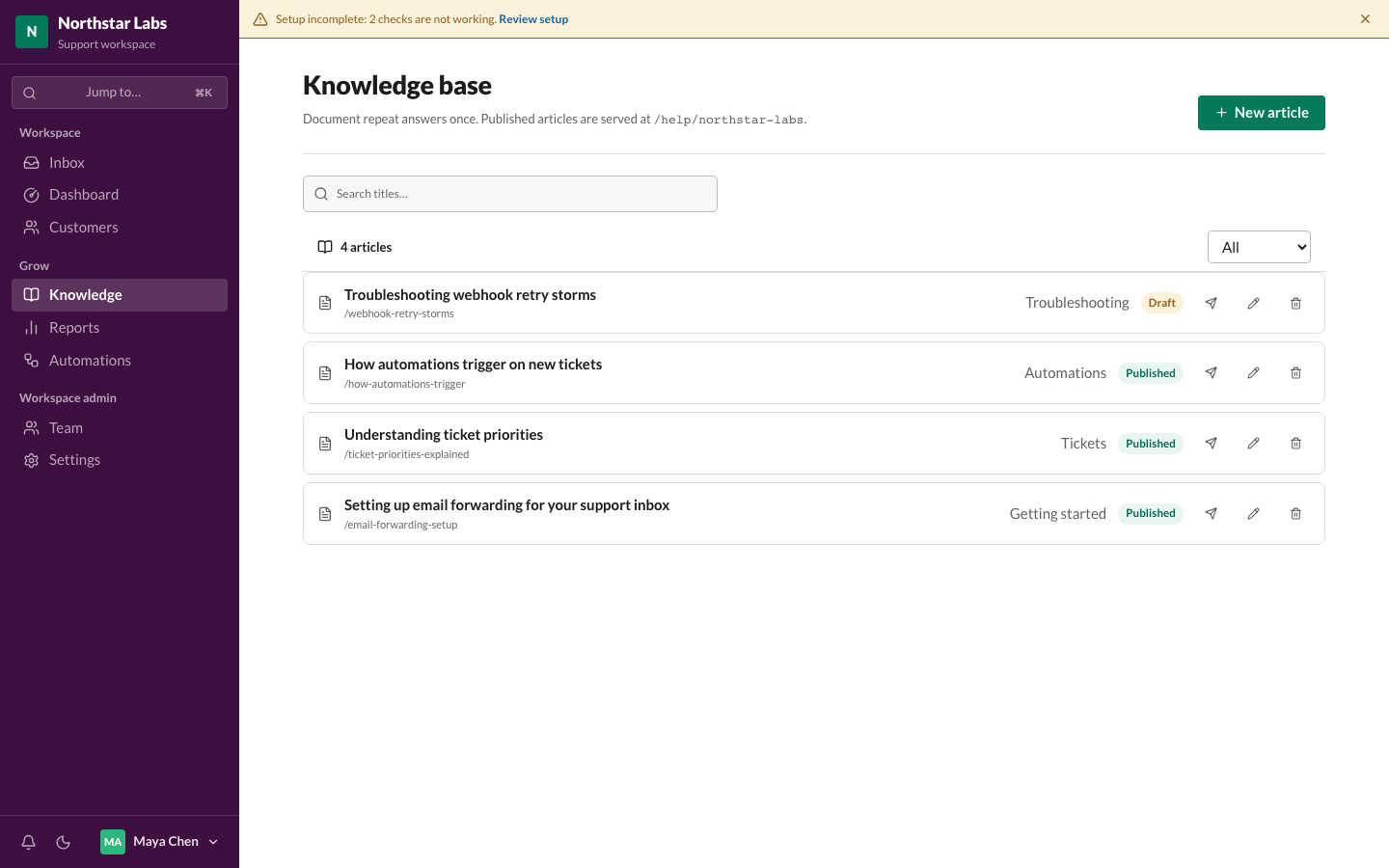Click the send icon for How automations trigger article
This screenshot has height=868, width=1389.
pos(1211,373)
